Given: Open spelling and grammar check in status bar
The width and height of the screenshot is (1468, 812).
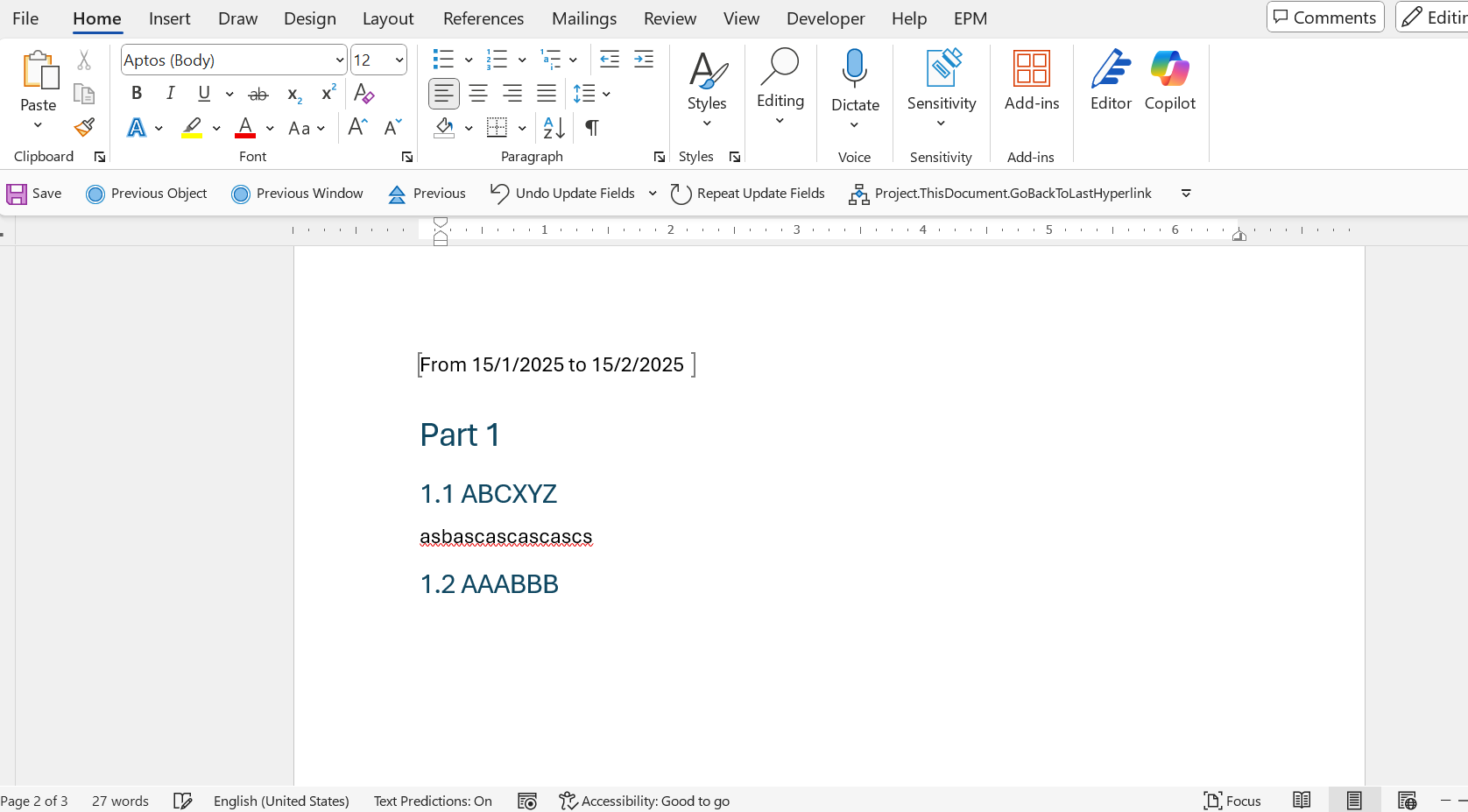Looking at the screenshot, I should (182, 801).
